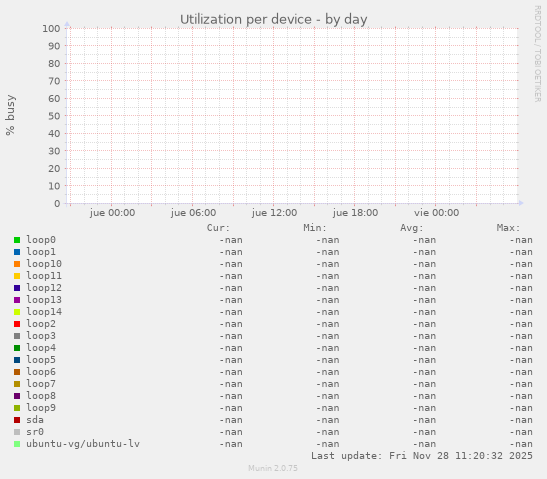
Task: Click the Min -nan value for ubuntu-vg/ubuntu-lv
Action: 328,444
